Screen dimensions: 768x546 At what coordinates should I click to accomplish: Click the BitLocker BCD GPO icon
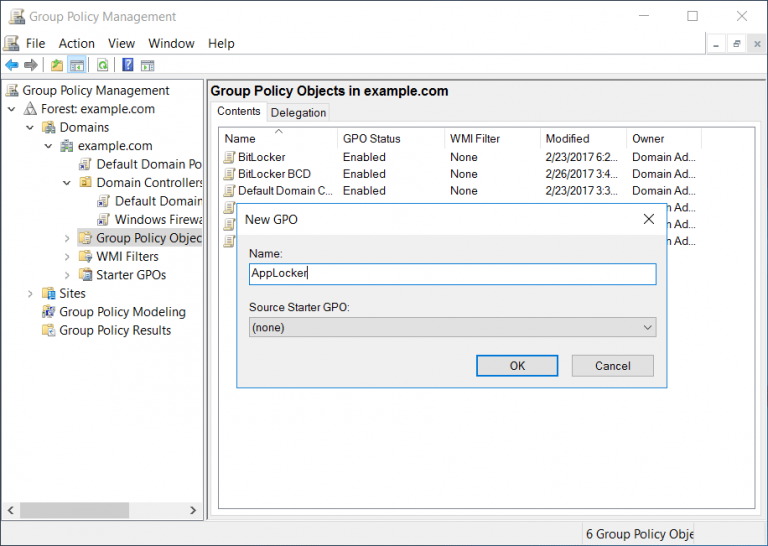pyautogui.click(x=229, y=174)
